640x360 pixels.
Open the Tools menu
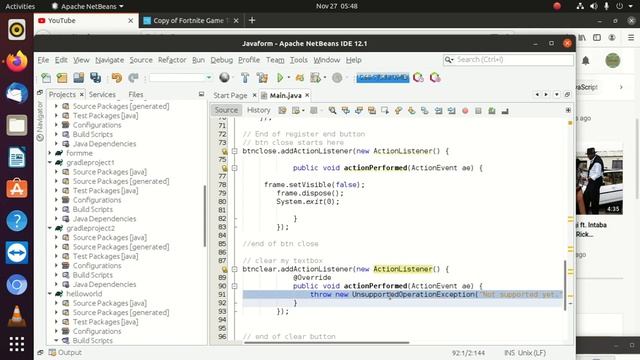click(x=299, y=60)
